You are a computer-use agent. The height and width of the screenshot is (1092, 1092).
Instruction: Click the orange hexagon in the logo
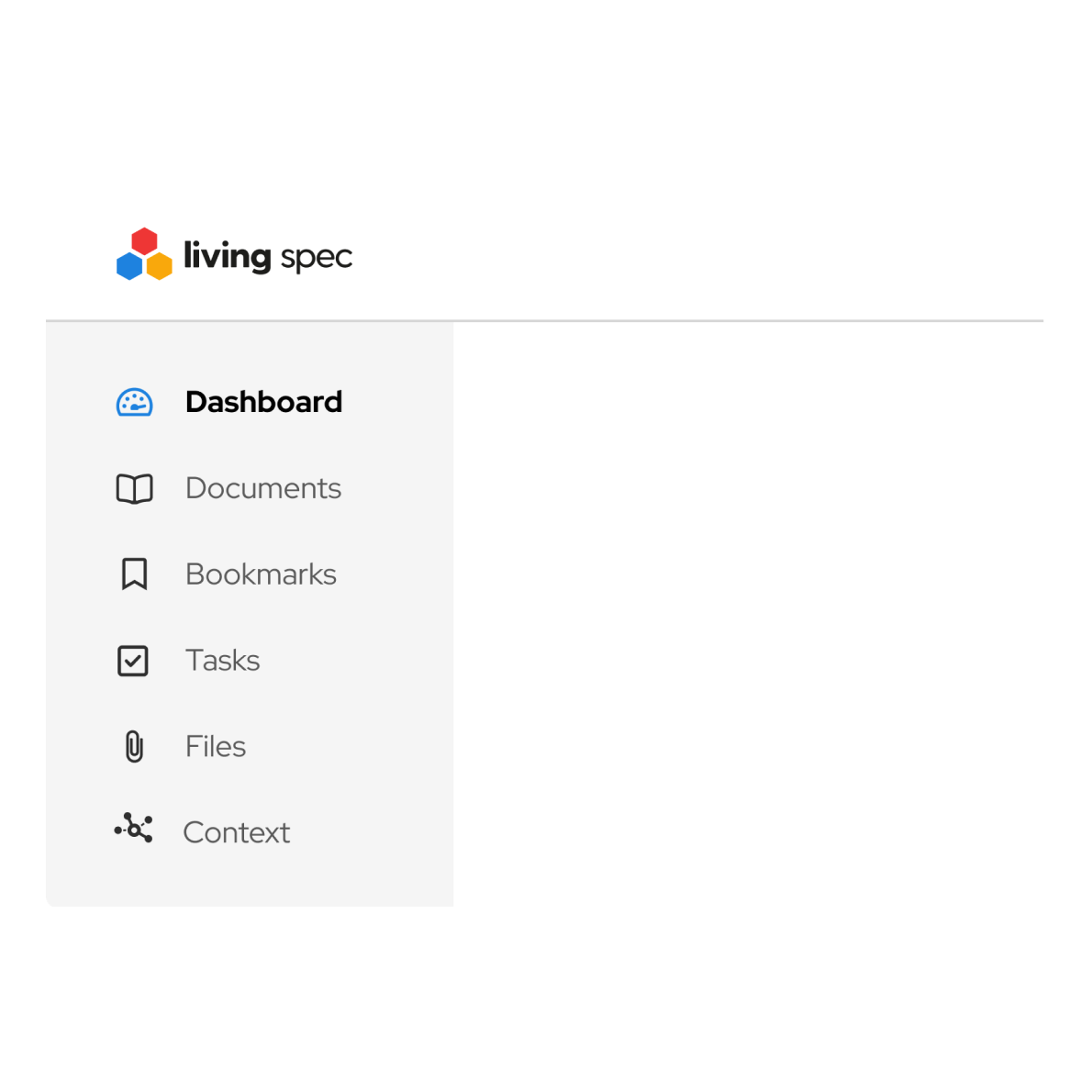coord(160,265)
